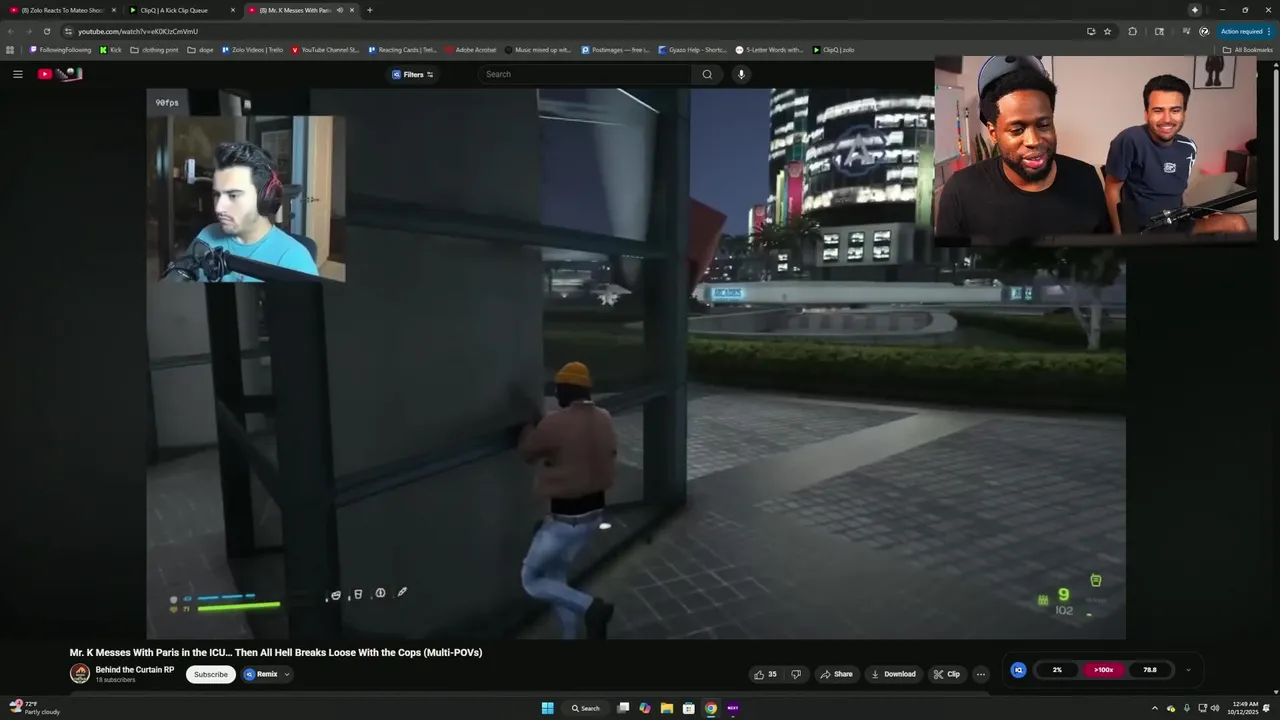Open the Kick bookmark

110,49
